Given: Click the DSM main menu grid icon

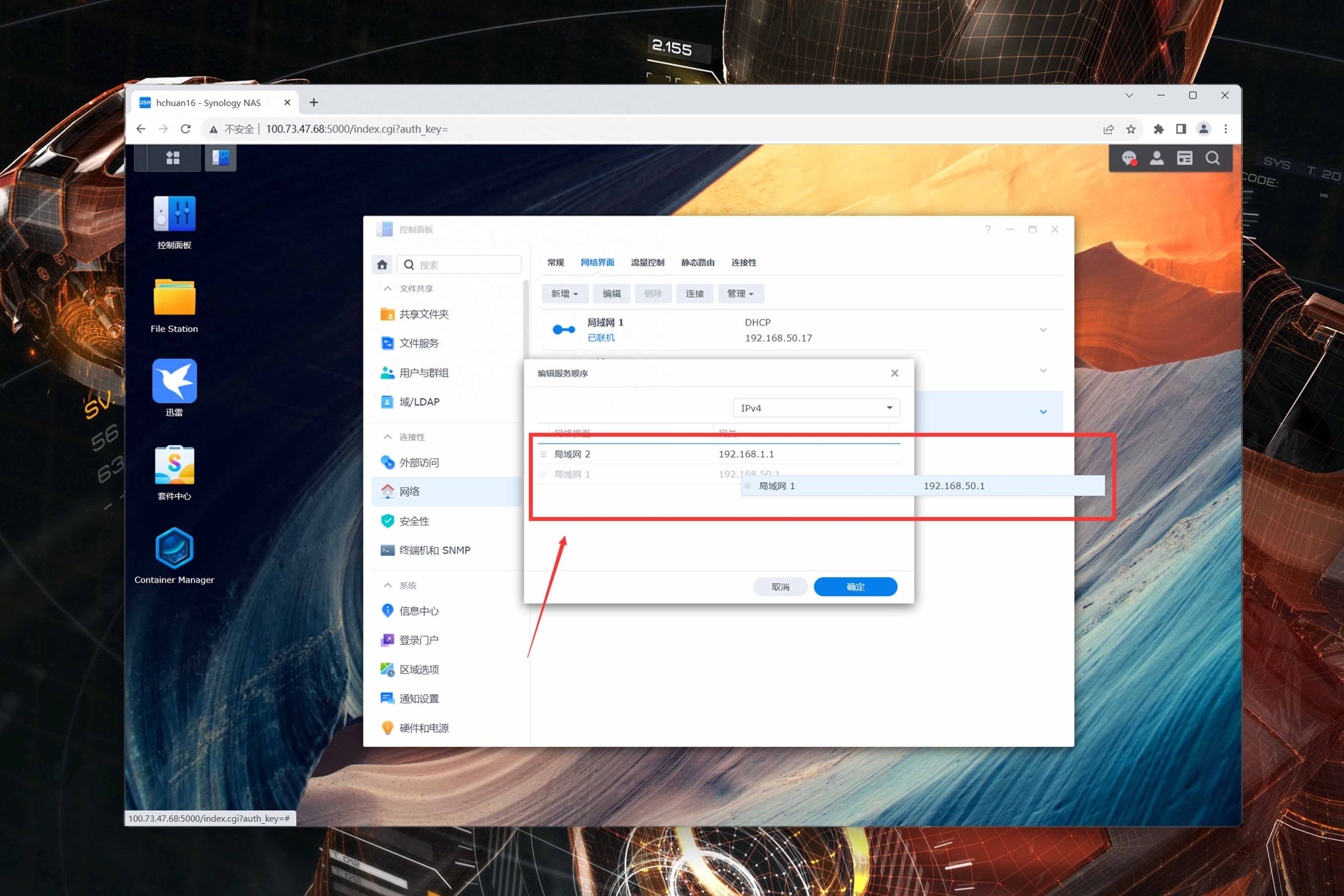Looking at the screenshot, I should pos(173,158).
